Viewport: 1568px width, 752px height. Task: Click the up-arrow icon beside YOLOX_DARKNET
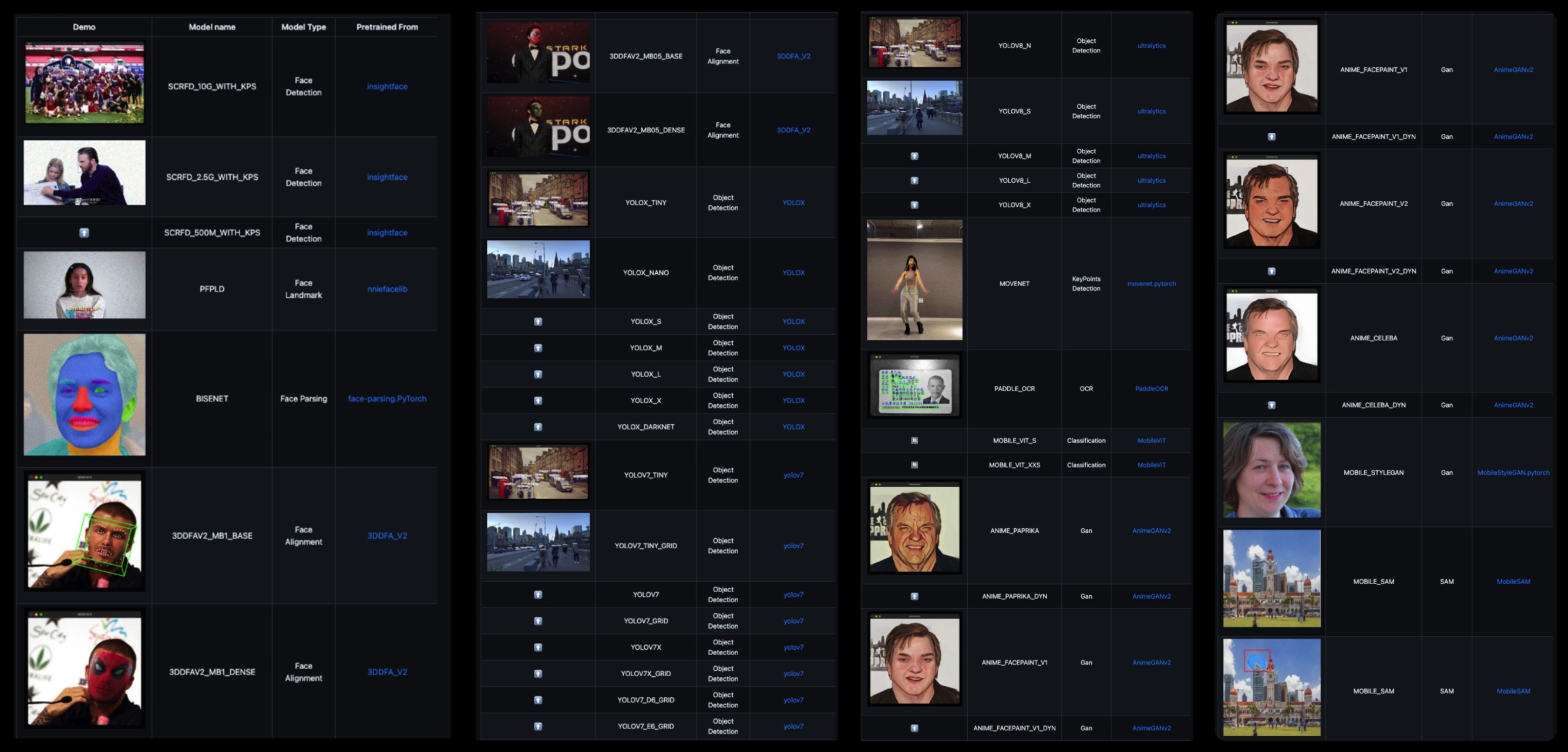pyautogui.click(x=538, y=427)
